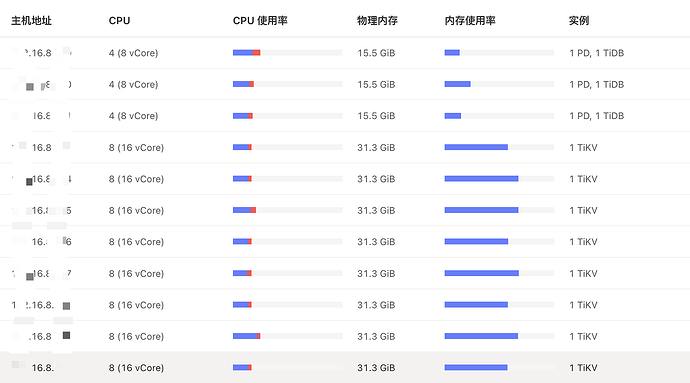
Task: Select CPU usage bar for host ending in 4
Action: [288, 179]
